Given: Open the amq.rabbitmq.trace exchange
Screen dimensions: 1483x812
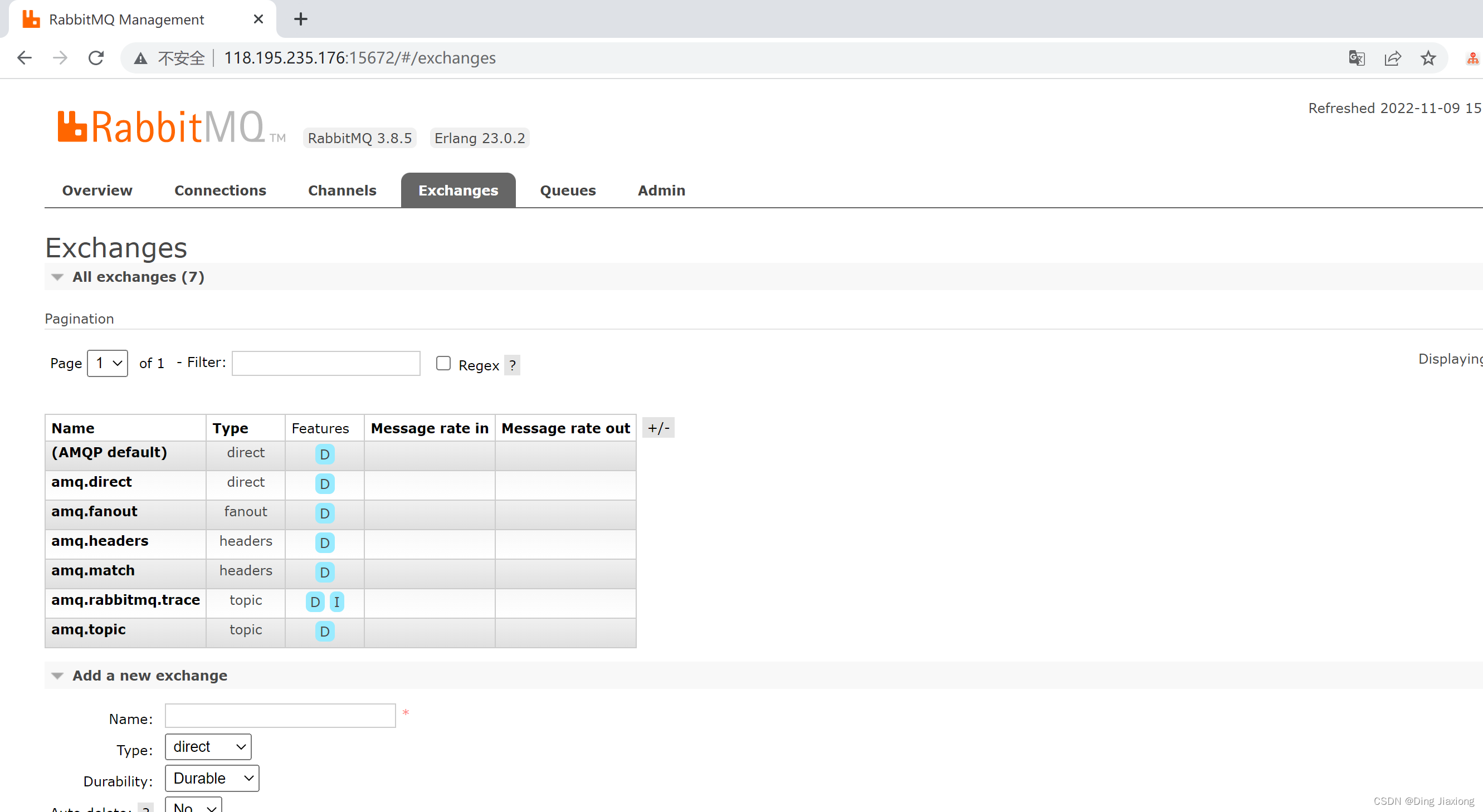Looking at the screenshot, I should pyautogui.click(x=125, y=600).
